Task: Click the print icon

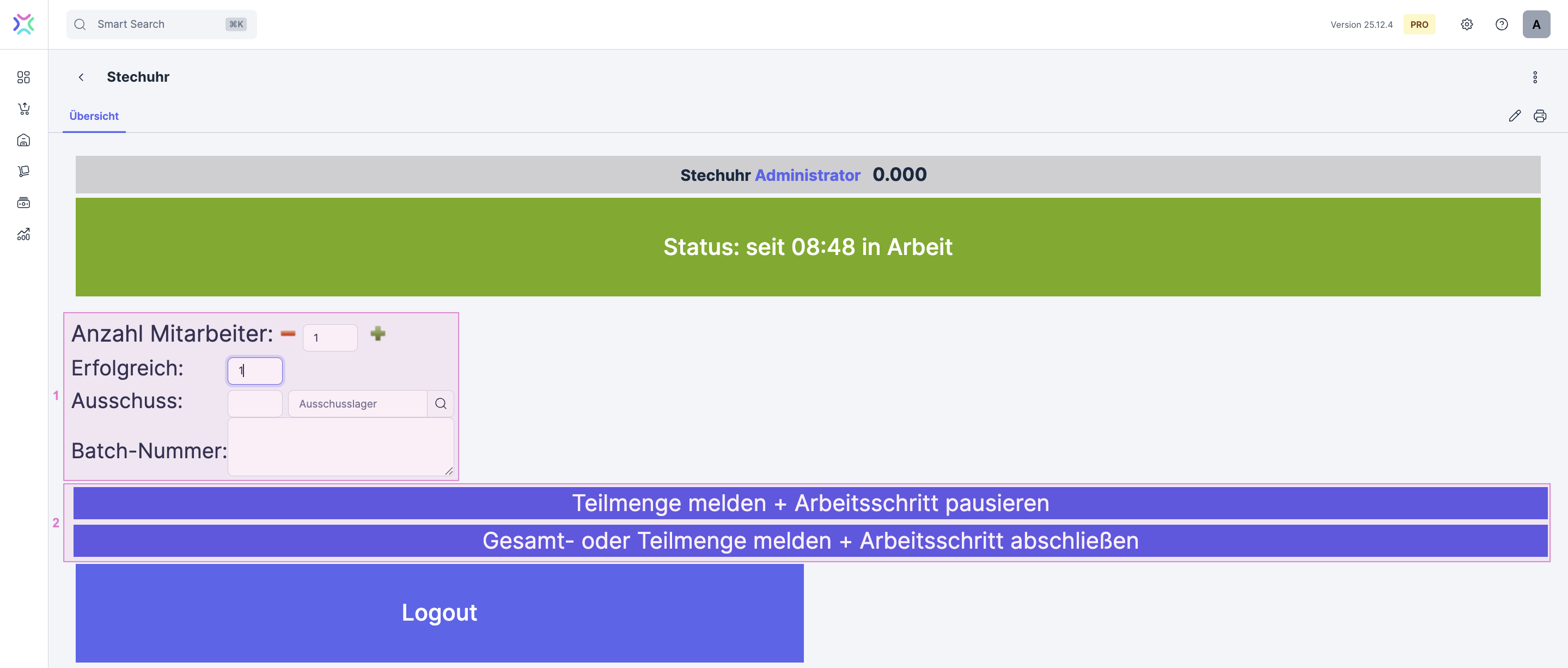Action: (1539, 116)
